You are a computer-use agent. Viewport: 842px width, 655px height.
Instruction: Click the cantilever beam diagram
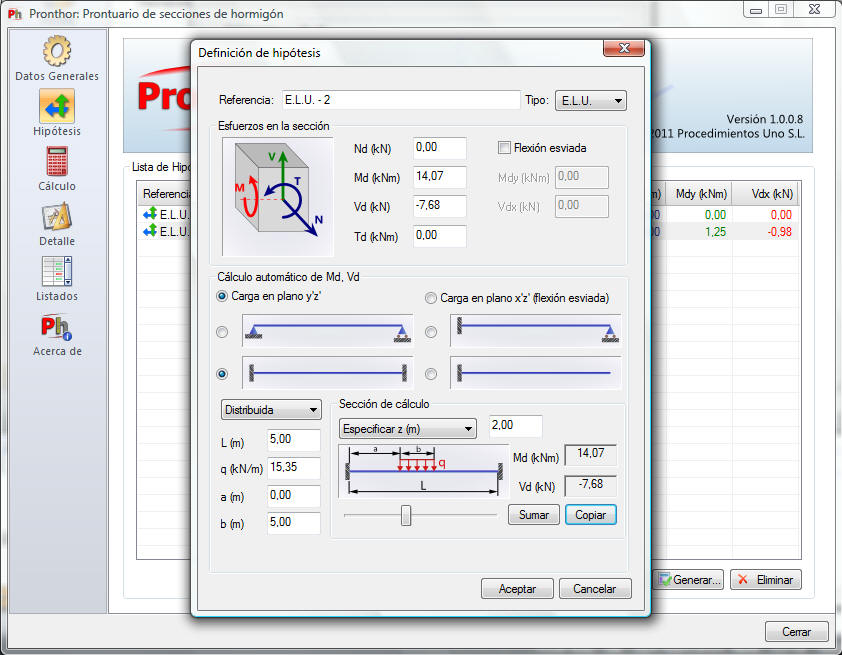tap(535, 373)
